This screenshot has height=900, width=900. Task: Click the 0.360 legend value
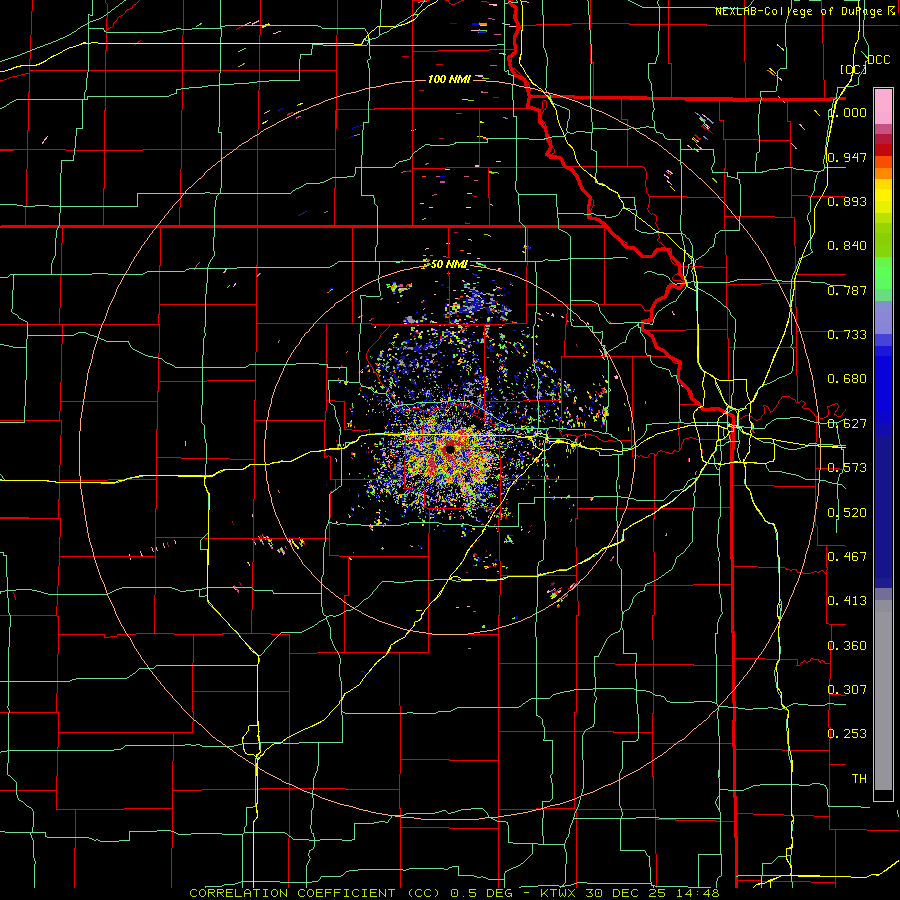[847, 646]
